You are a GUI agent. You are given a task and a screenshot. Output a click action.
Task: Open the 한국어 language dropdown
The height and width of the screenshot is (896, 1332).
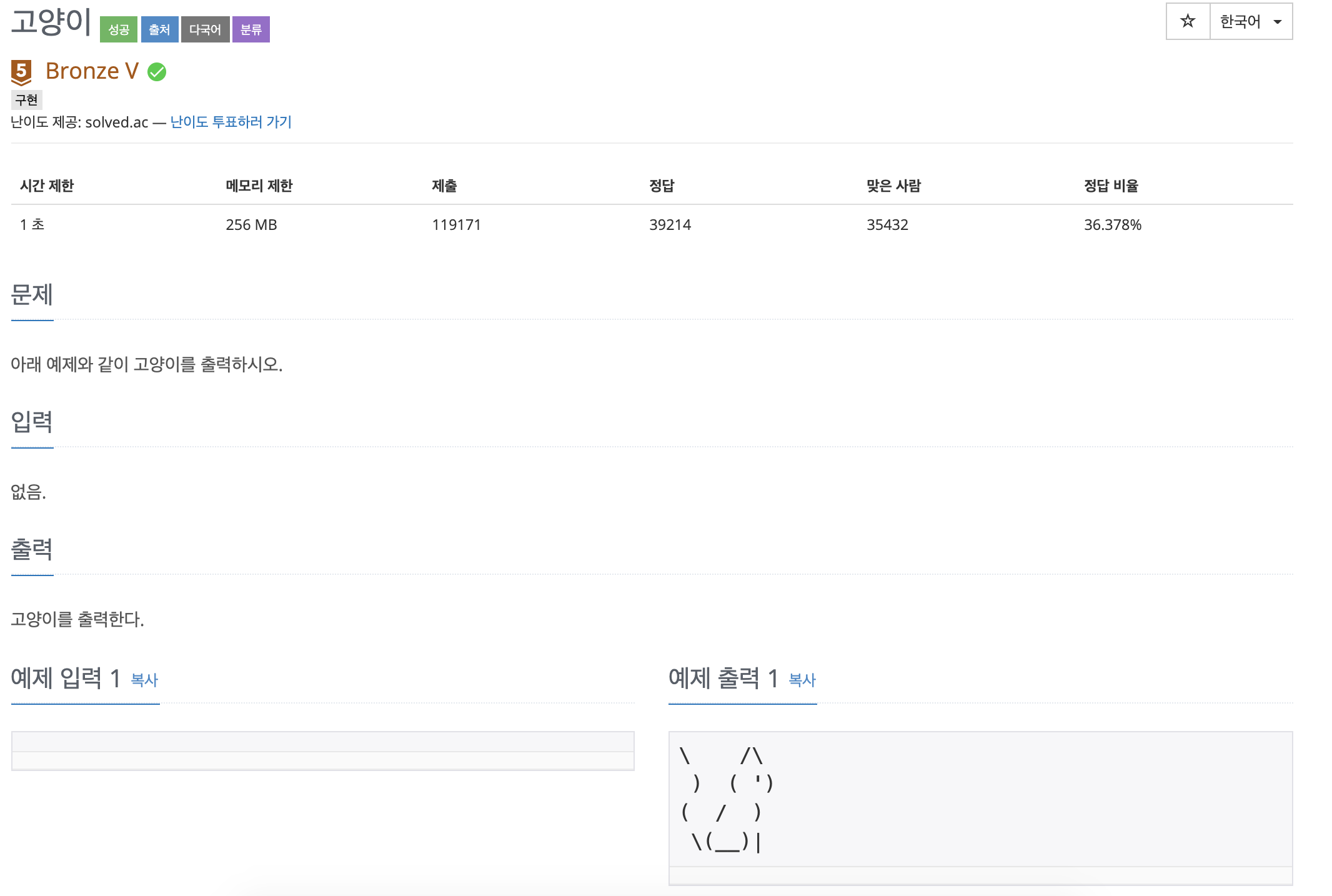point(1240,21)
